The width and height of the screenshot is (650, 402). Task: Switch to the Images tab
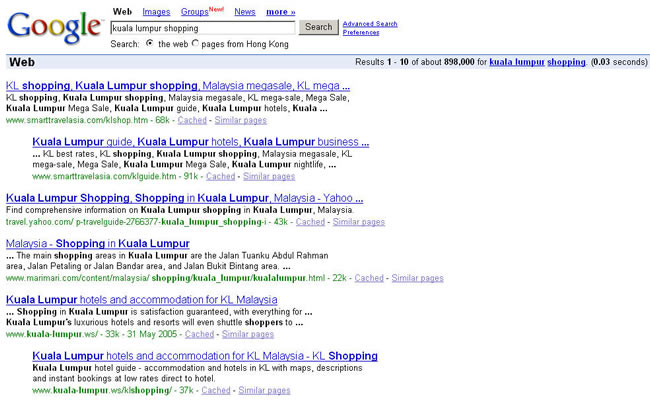pyautogui.click(x=156, y=12)
